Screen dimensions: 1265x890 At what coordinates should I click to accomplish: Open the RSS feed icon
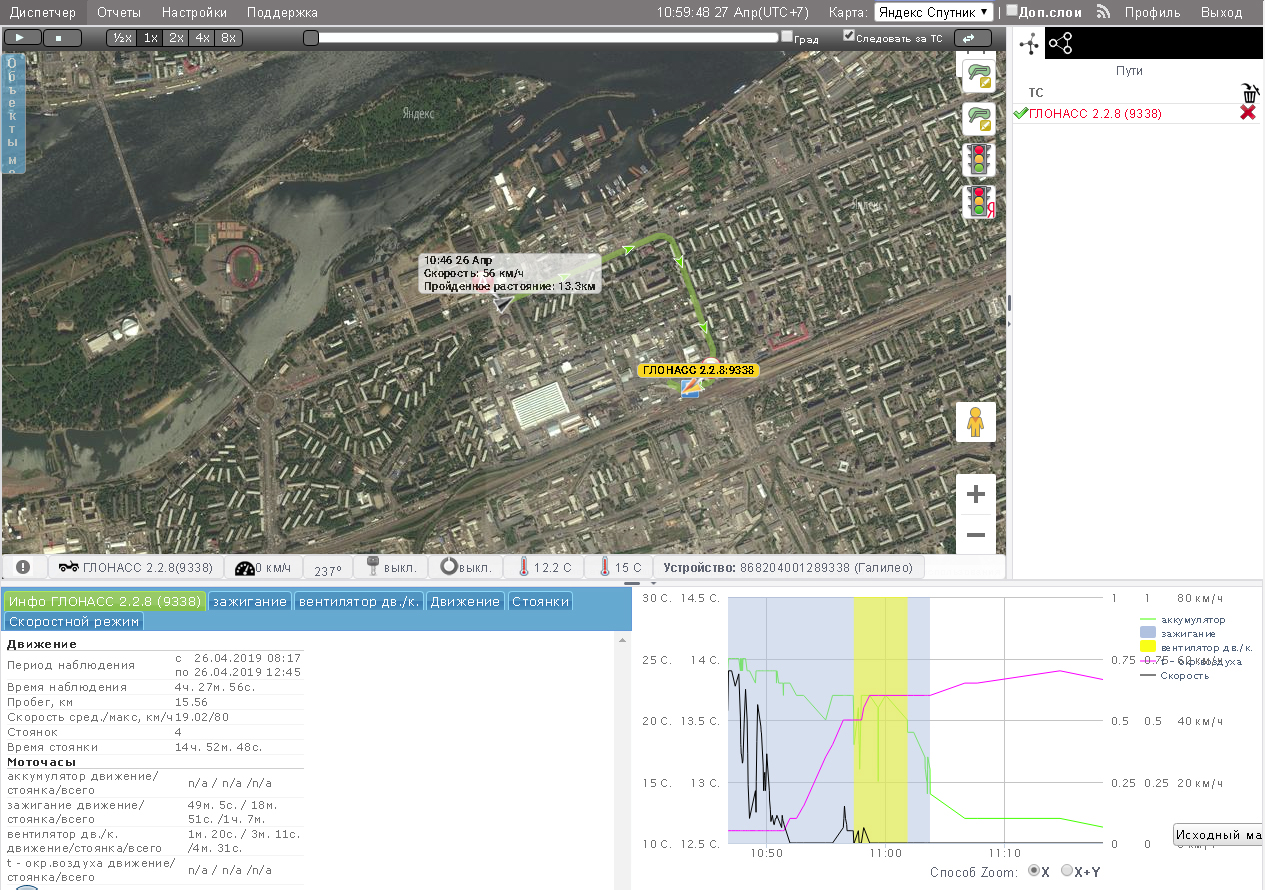[x=1104, y=12]
